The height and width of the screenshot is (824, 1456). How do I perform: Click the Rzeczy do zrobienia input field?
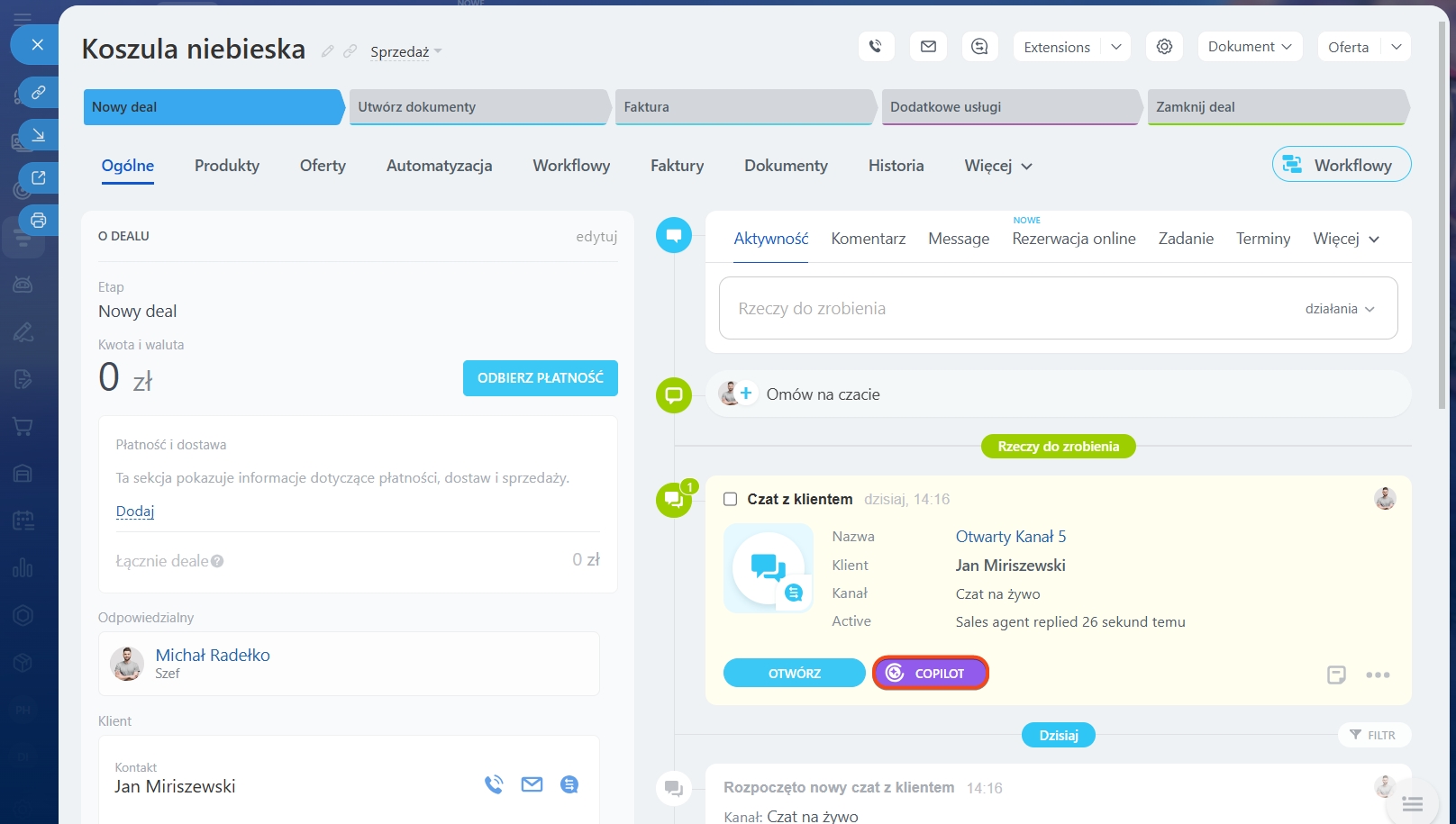click(991, 309)
